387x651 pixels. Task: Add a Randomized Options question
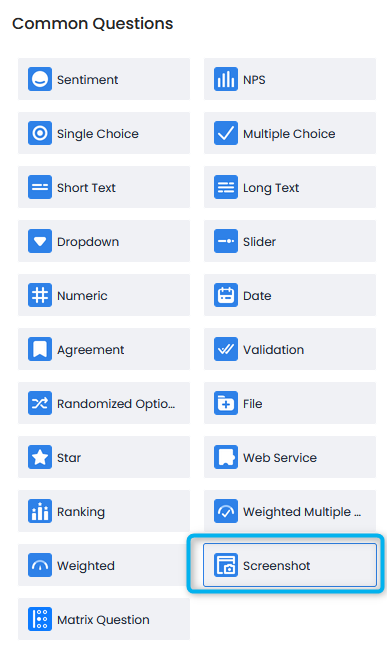(x=104, y=403)
